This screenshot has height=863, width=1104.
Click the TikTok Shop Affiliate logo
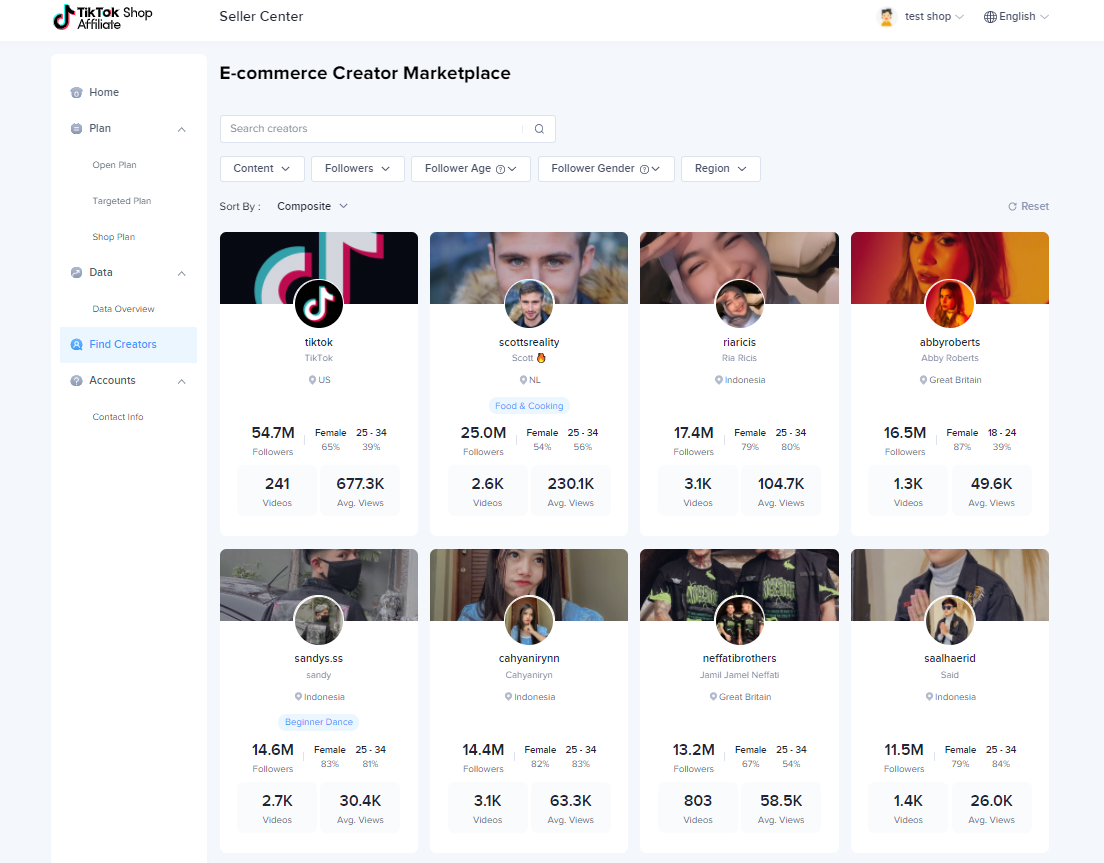tap(102, 17)
